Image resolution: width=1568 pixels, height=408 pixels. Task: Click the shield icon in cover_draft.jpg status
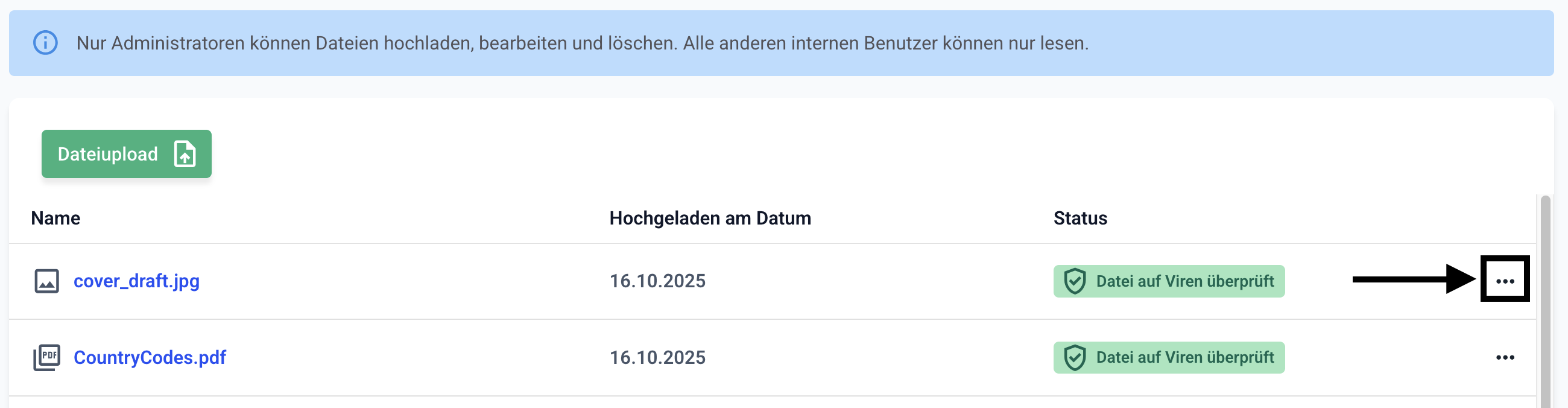coord(1075,281)
